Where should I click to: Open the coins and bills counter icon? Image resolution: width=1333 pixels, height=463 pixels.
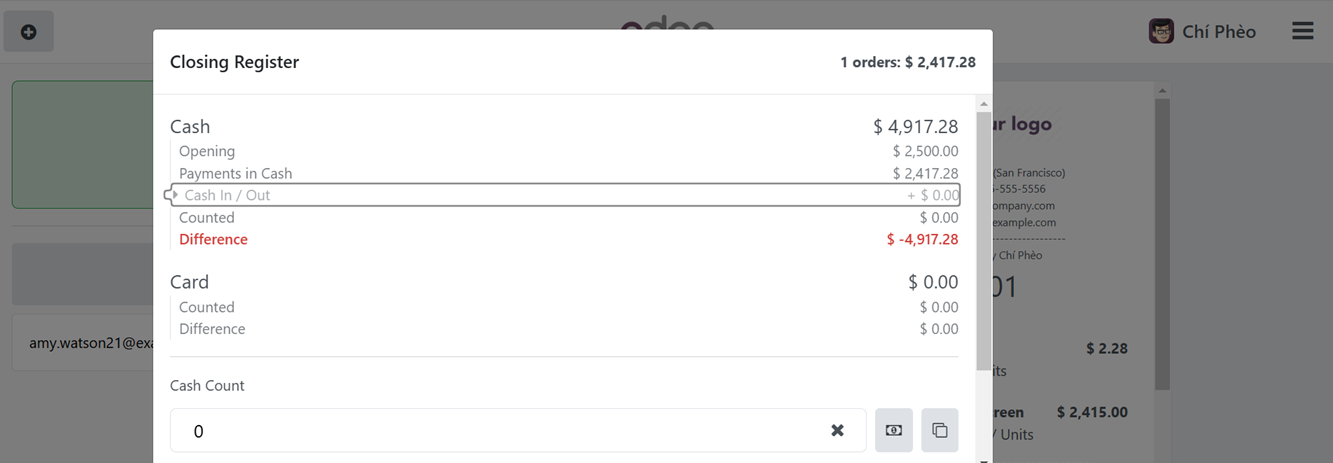tap(894, 430)
